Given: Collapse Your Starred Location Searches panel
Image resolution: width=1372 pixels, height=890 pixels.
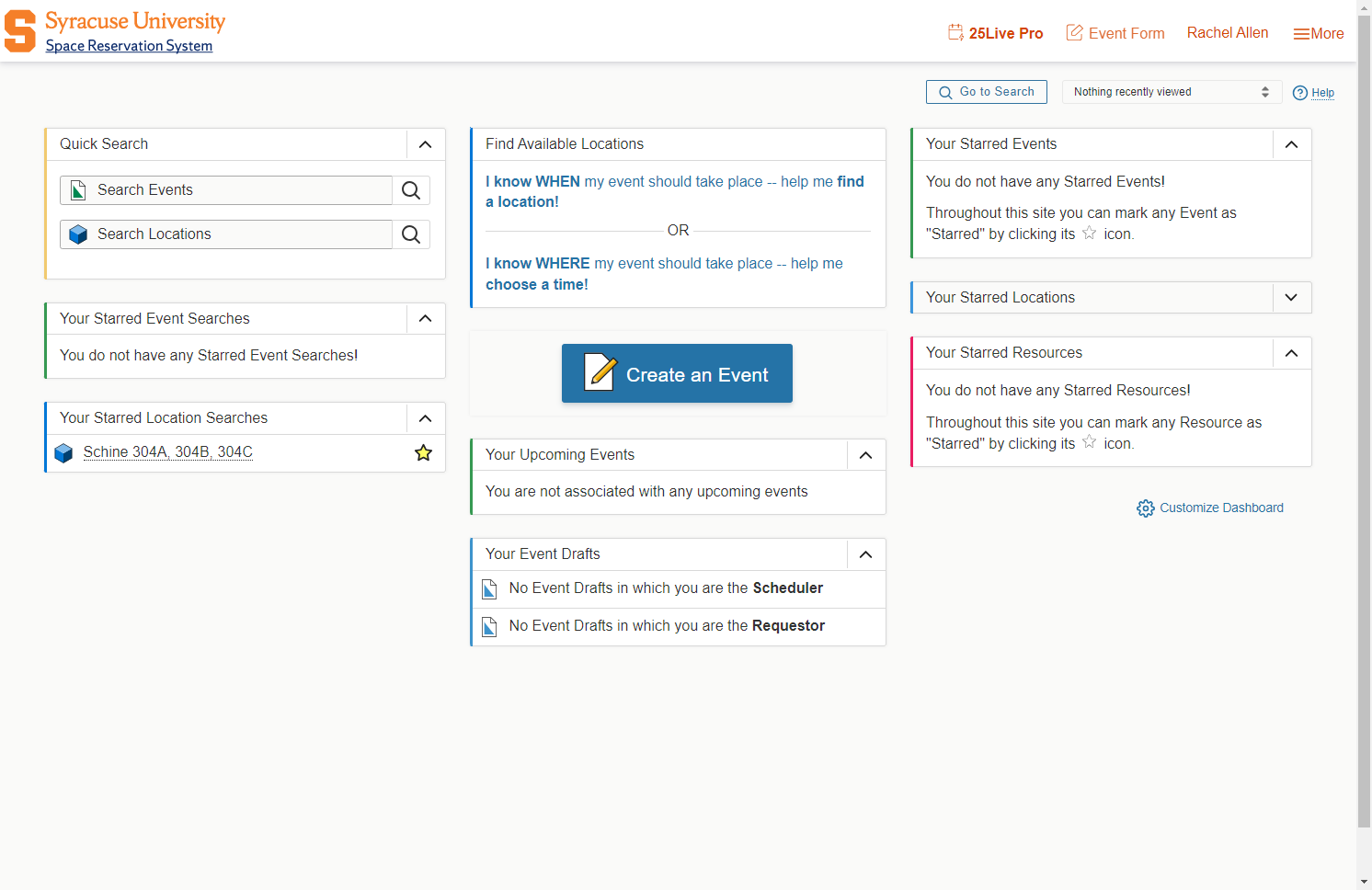Looking at the screenshot, I should click(x=426, y=418).
